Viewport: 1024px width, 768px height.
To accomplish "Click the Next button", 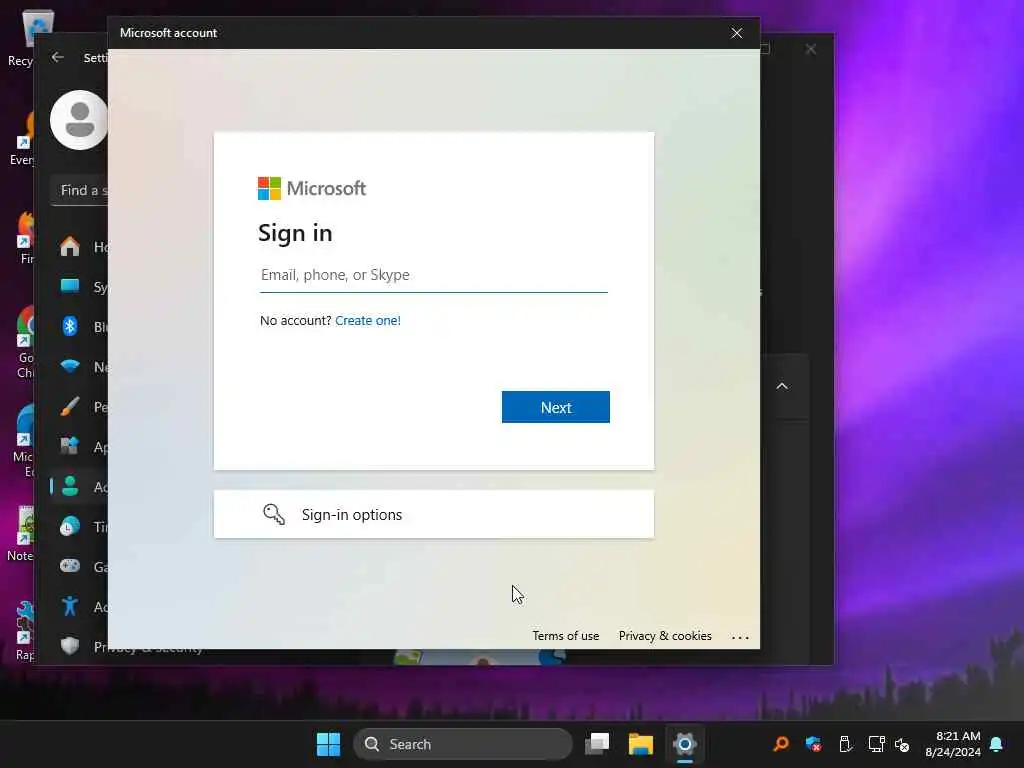I will (556, 407).
